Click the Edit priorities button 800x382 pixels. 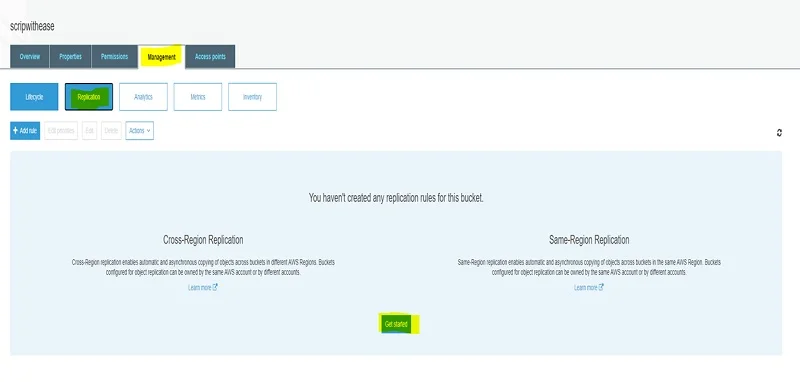pyautogui.click(x=61, y=131)
